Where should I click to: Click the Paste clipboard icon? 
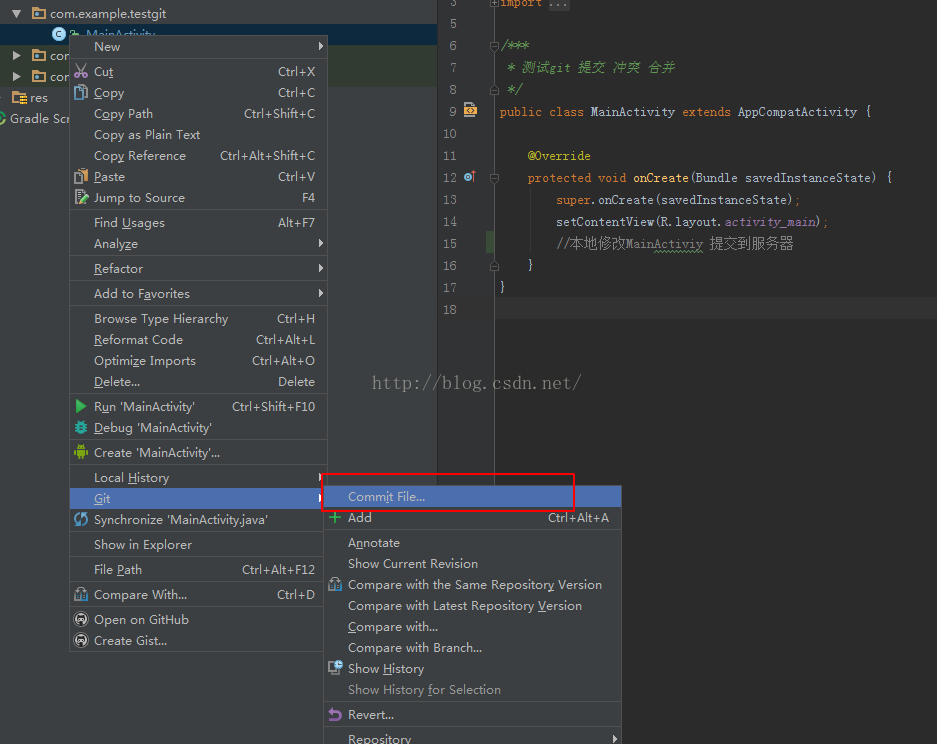point(81,177)
